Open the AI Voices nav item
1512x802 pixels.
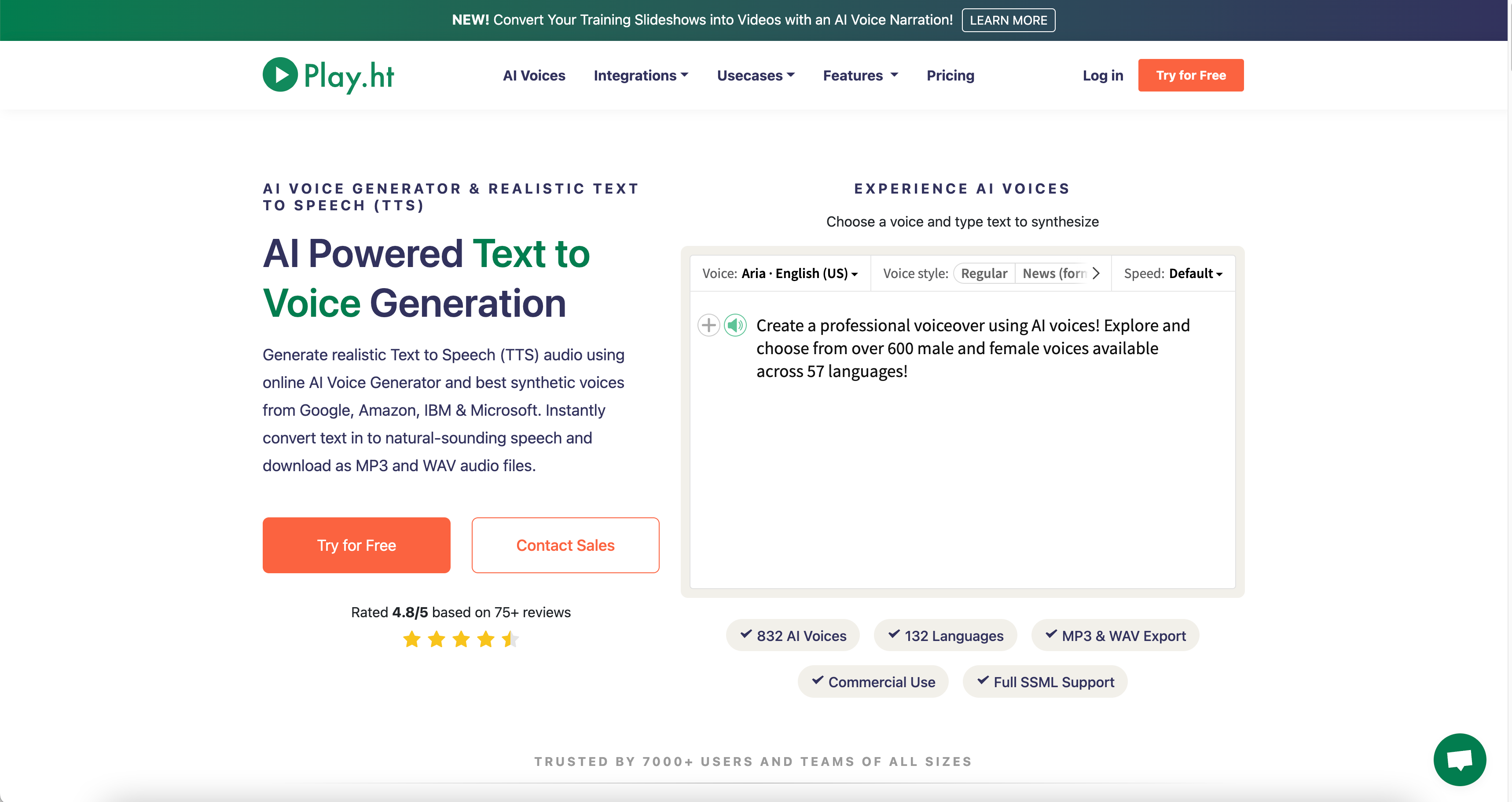pyautogui.click(x=534, y=76)
